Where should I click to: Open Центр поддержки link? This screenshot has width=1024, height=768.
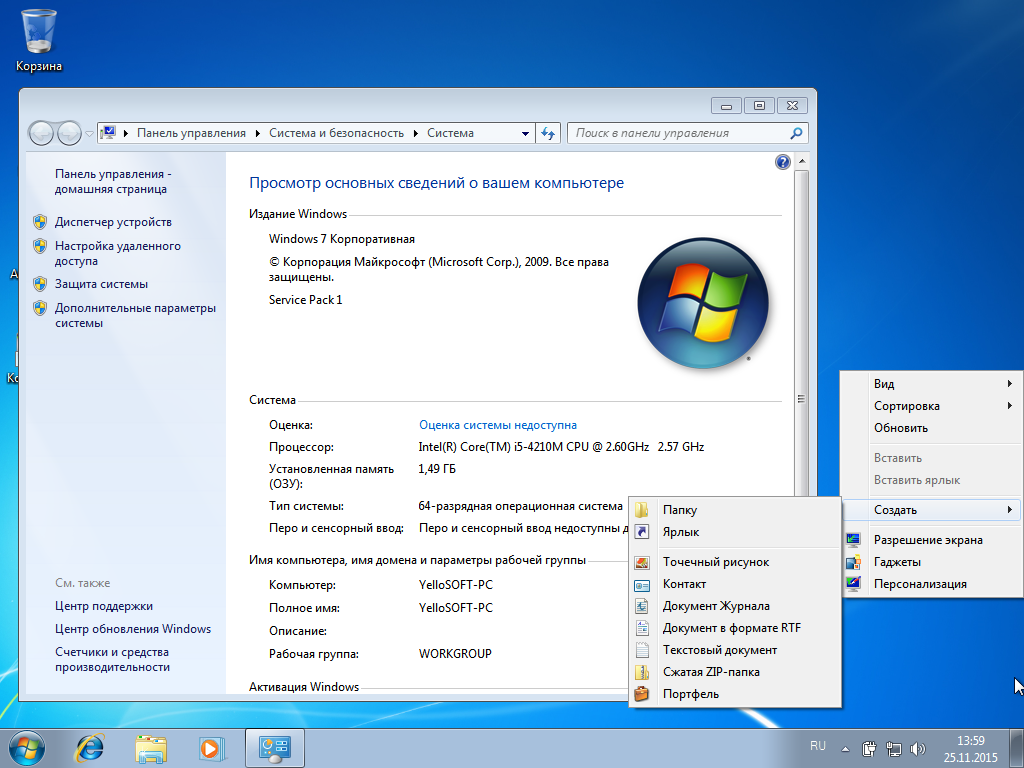[x=104, y=606]
